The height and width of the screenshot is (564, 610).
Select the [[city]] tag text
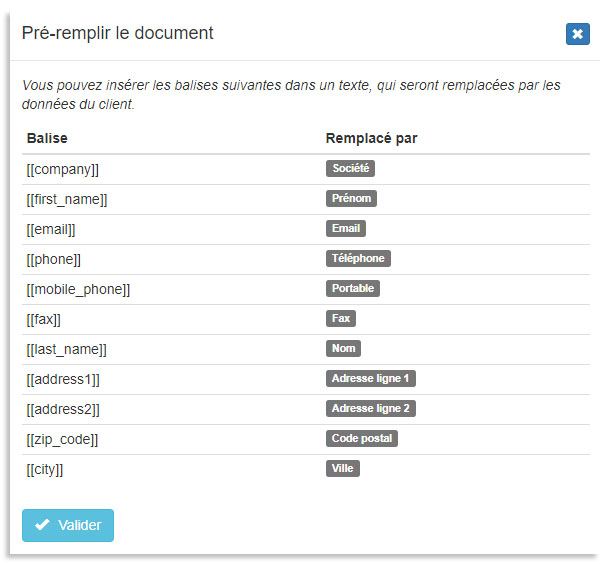pos(45,469)
